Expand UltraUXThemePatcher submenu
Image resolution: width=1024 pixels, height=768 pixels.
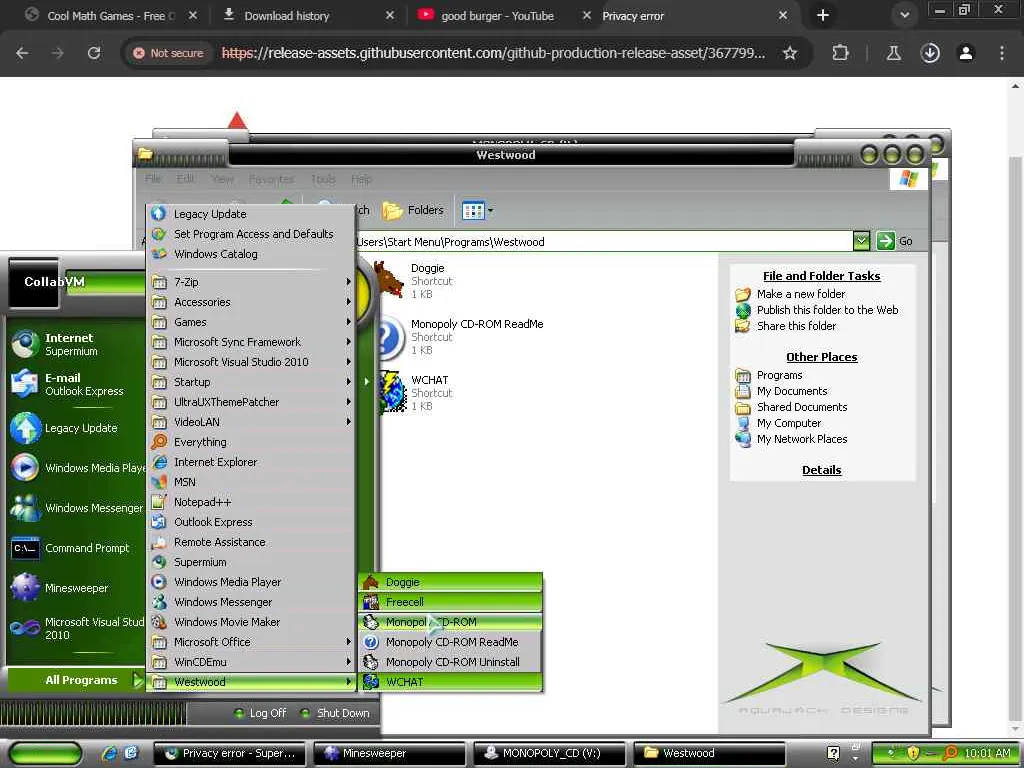click(251, 402)
